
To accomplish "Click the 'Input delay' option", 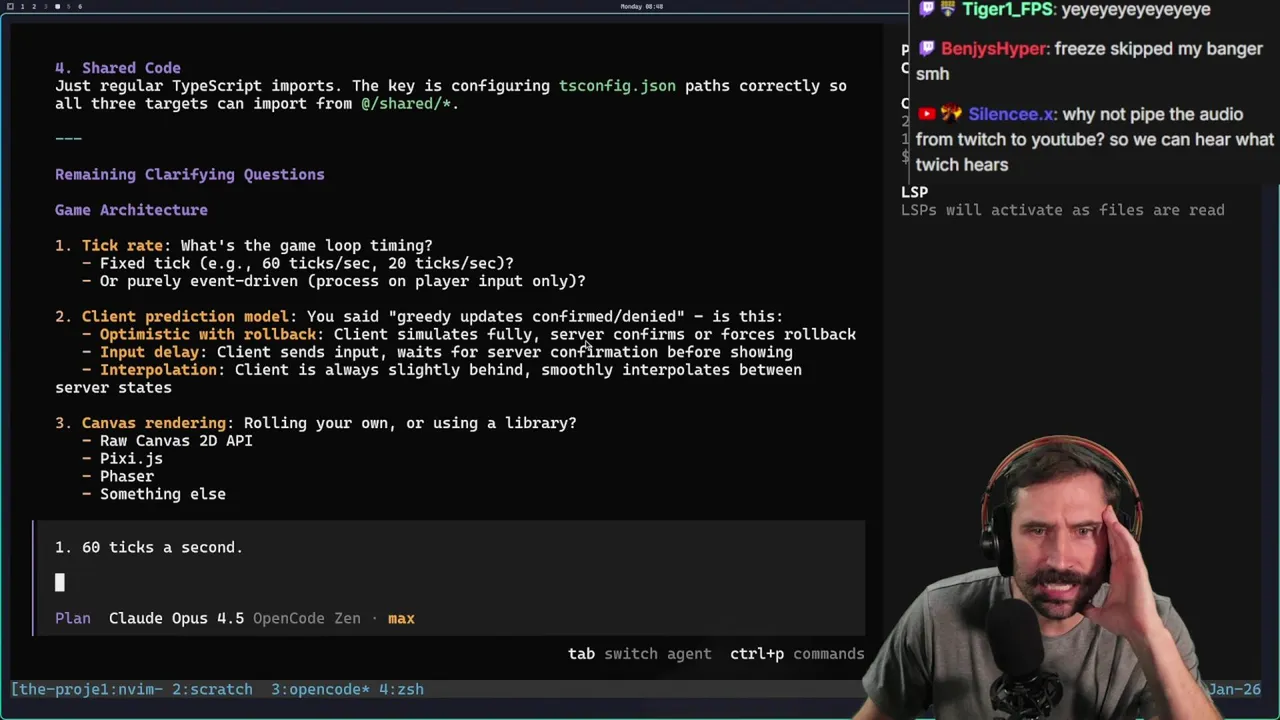I will (x=149, y=352).
